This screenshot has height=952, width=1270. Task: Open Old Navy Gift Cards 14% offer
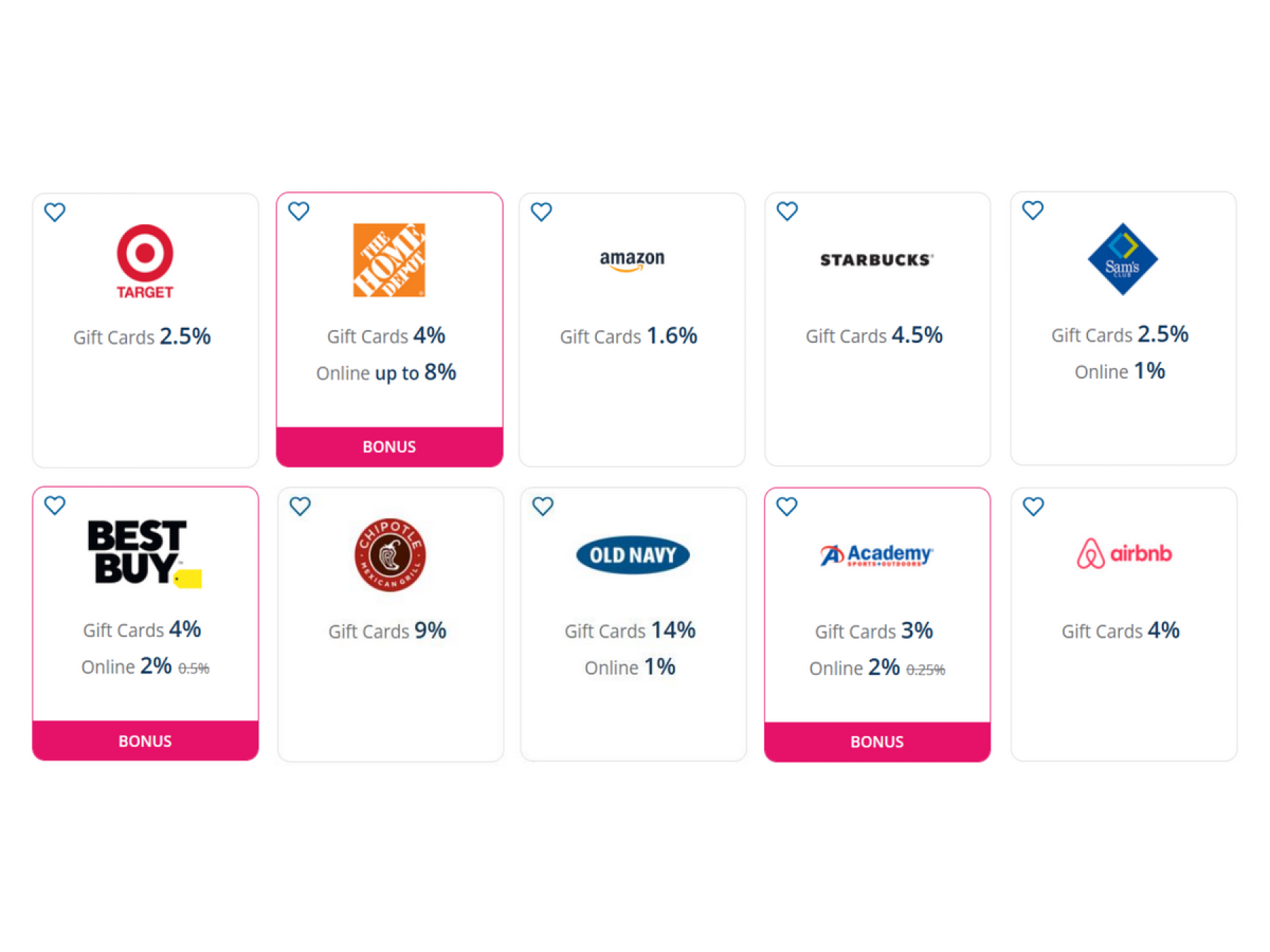[x=630, y=630]
